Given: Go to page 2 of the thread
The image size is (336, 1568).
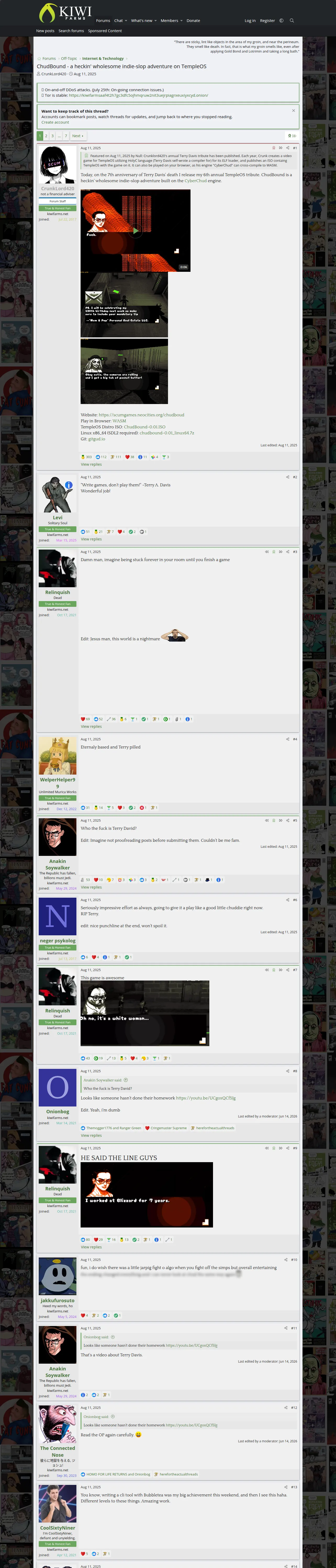Looking at the screenshot, I should [x=46, y=136].
